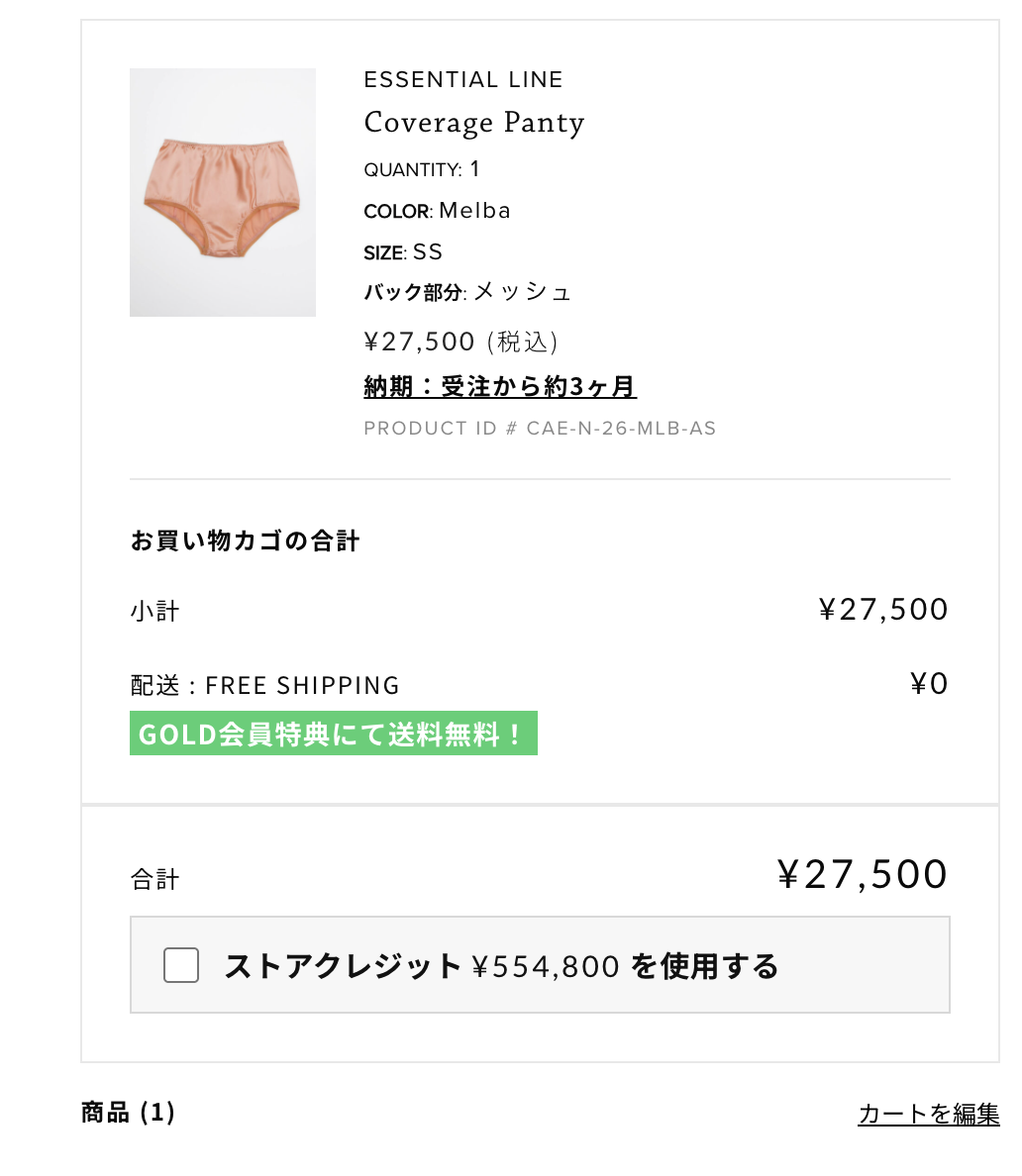Select the SIZE: SS attribute
This screenshot has height=1176, width=1022.
[x=403, y=252]
